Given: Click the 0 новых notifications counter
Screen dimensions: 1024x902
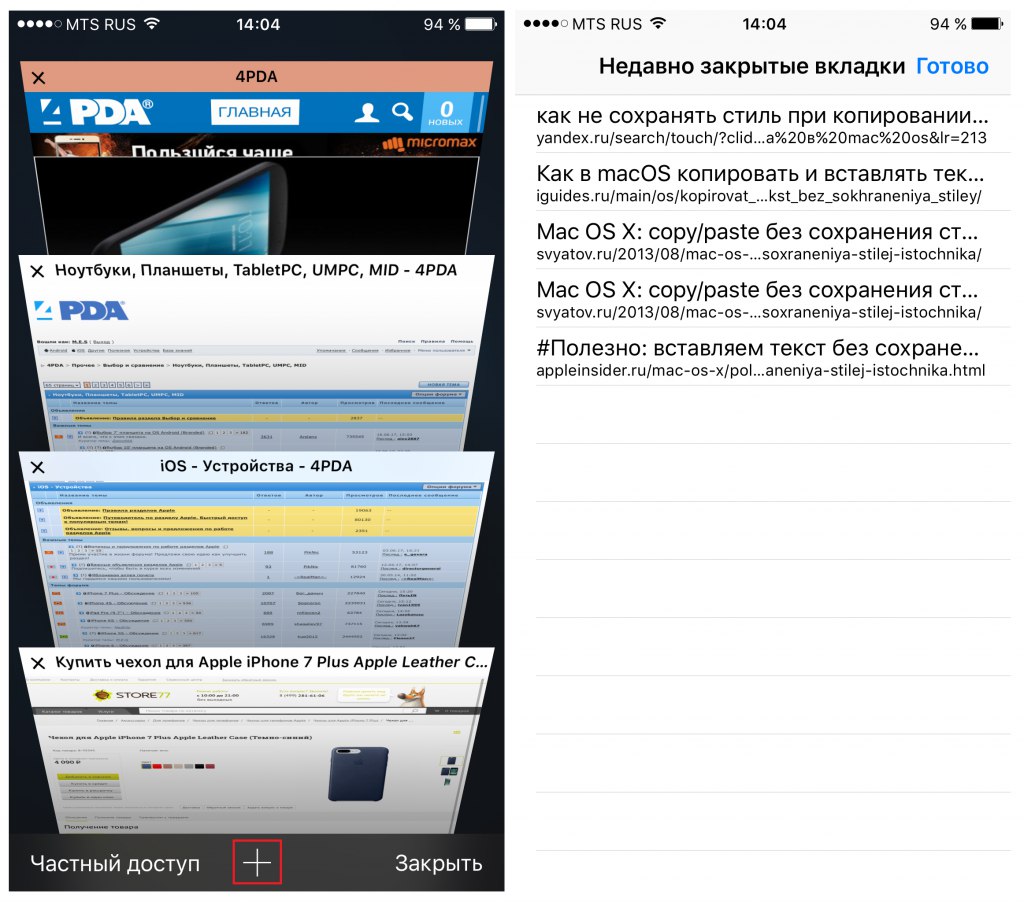Looking at the screenshot, I should [x=445, y=112].
